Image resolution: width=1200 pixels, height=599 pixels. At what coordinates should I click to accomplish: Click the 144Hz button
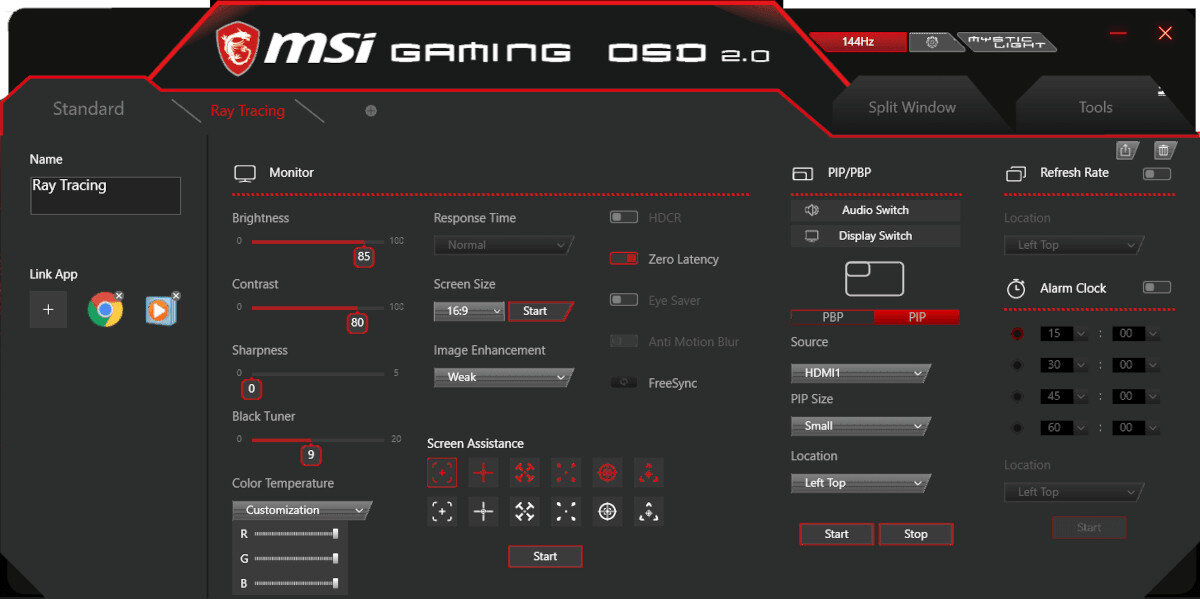[x=858, y=42]
